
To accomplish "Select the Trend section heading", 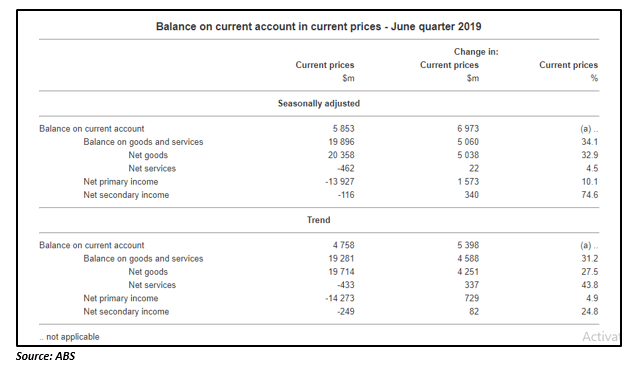I will (318, 220).
